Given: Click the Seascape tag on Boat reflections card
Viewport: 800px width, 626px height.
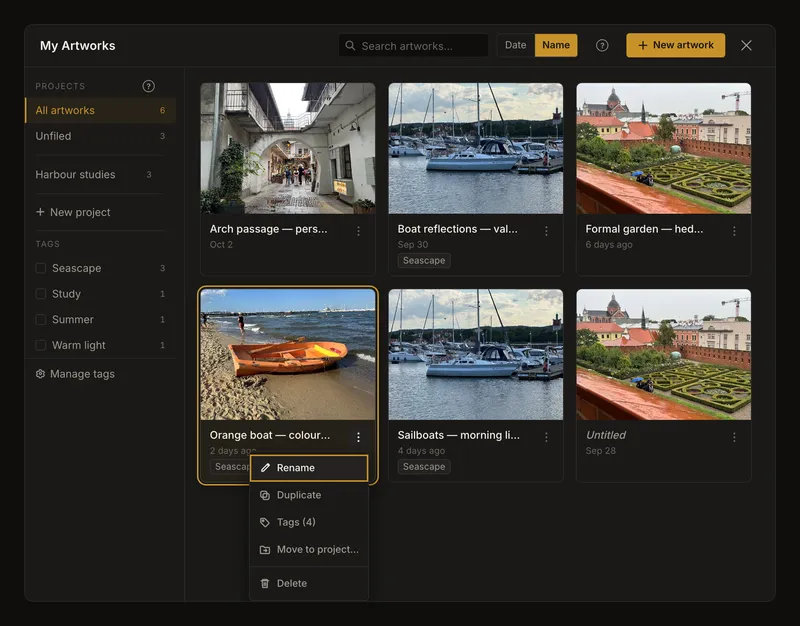Looking at the screenshot, I should pyautogui.click(x=424, y=261).
